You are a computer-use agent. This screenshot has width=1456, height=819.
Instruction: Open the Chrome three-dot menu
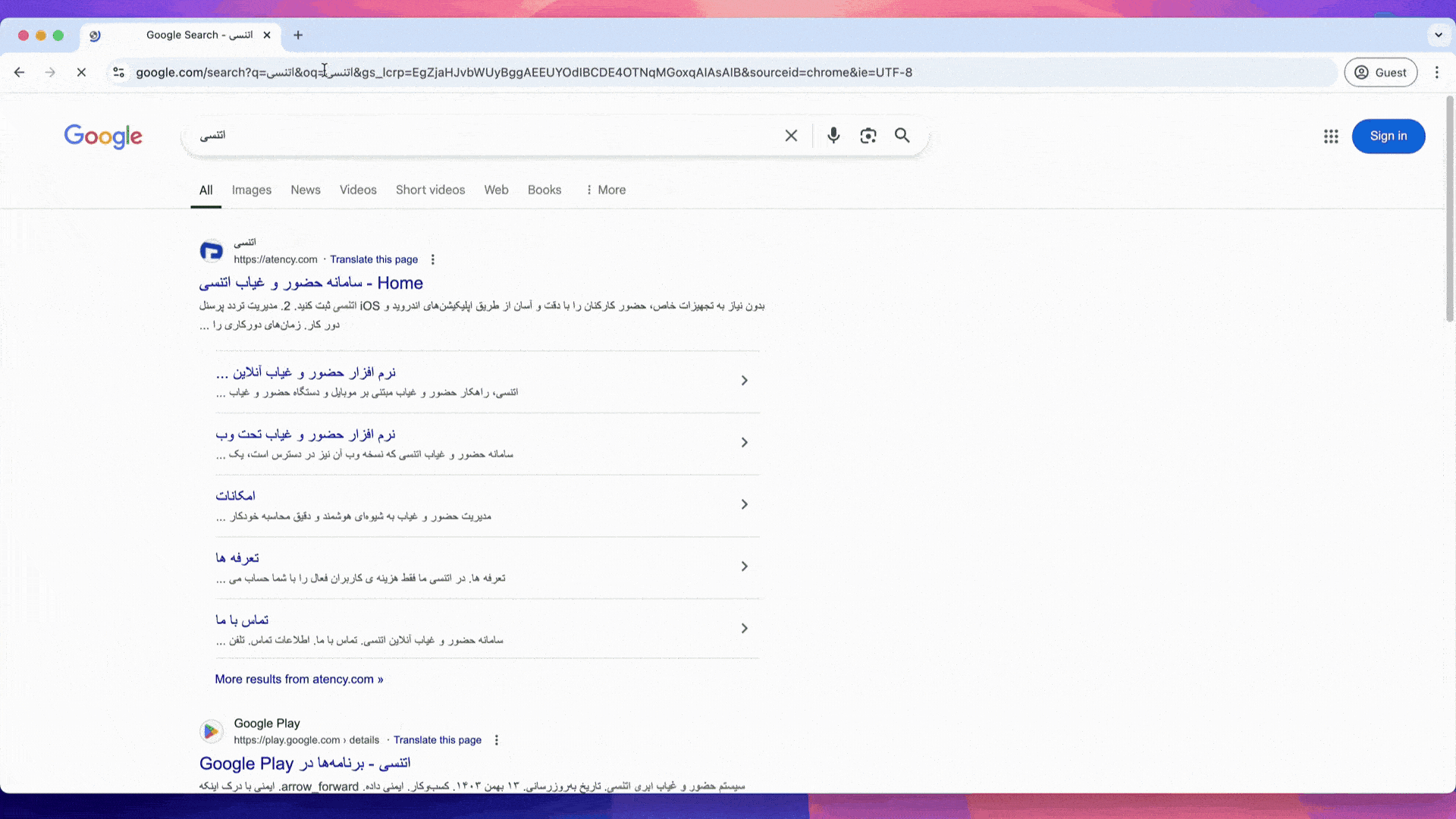point(1437,73)
